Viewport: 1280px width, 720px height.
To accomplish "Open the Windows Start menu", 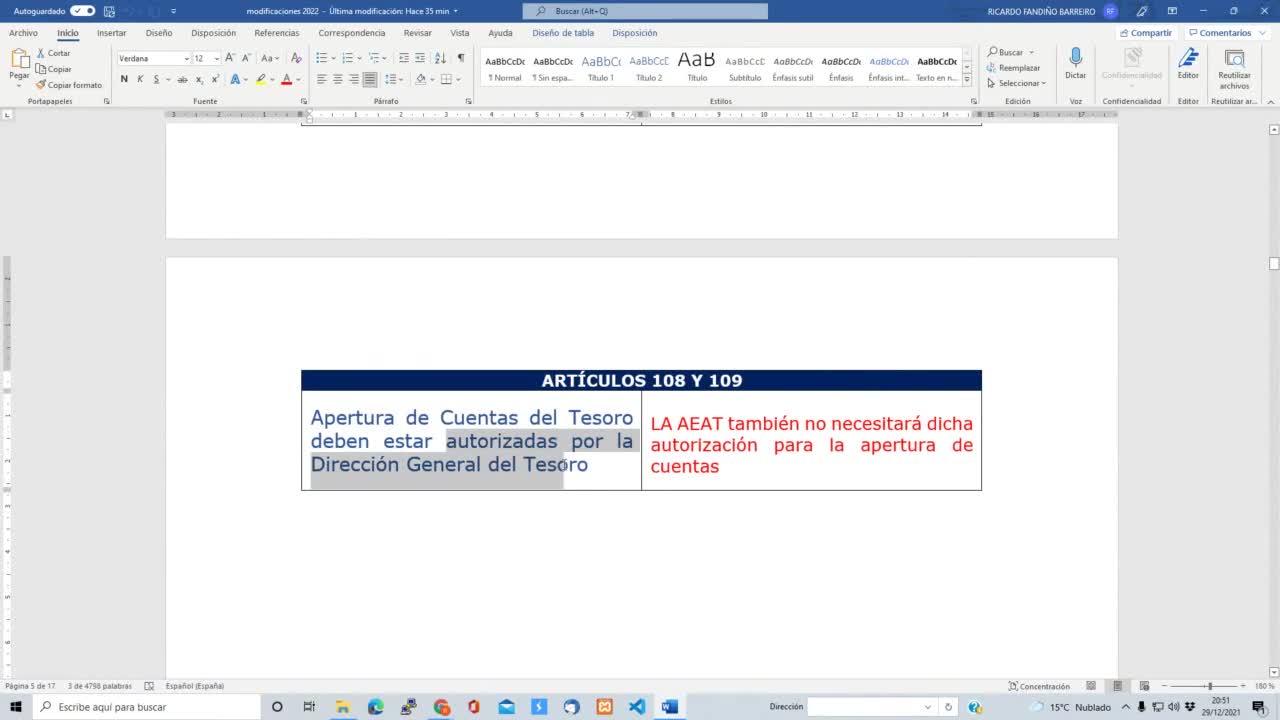I will click(16, 707).
